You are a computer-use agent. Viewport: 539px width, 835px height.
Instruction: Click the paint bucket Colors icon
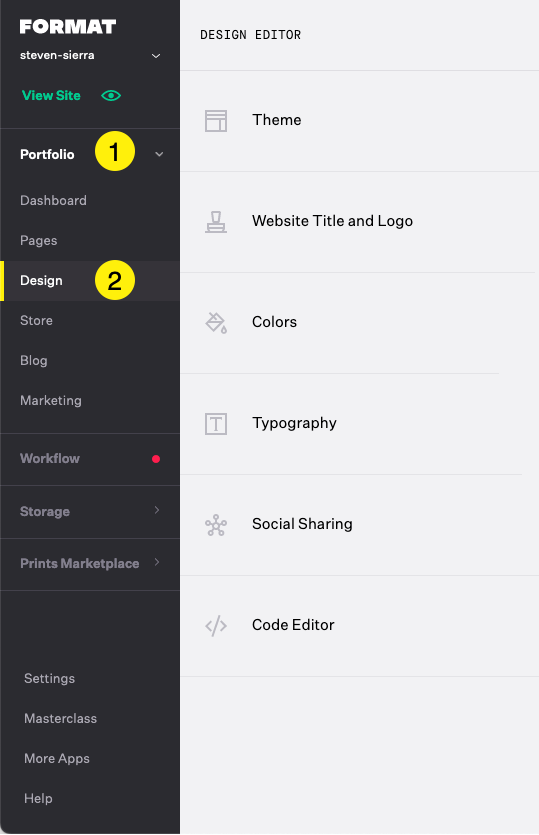point(216,322)
